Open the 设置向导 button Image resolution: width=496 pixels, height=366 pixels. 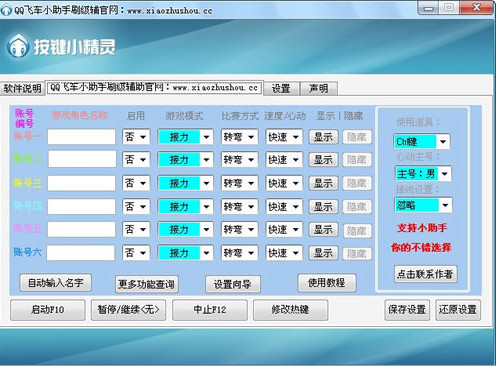(x=233, y=284)
